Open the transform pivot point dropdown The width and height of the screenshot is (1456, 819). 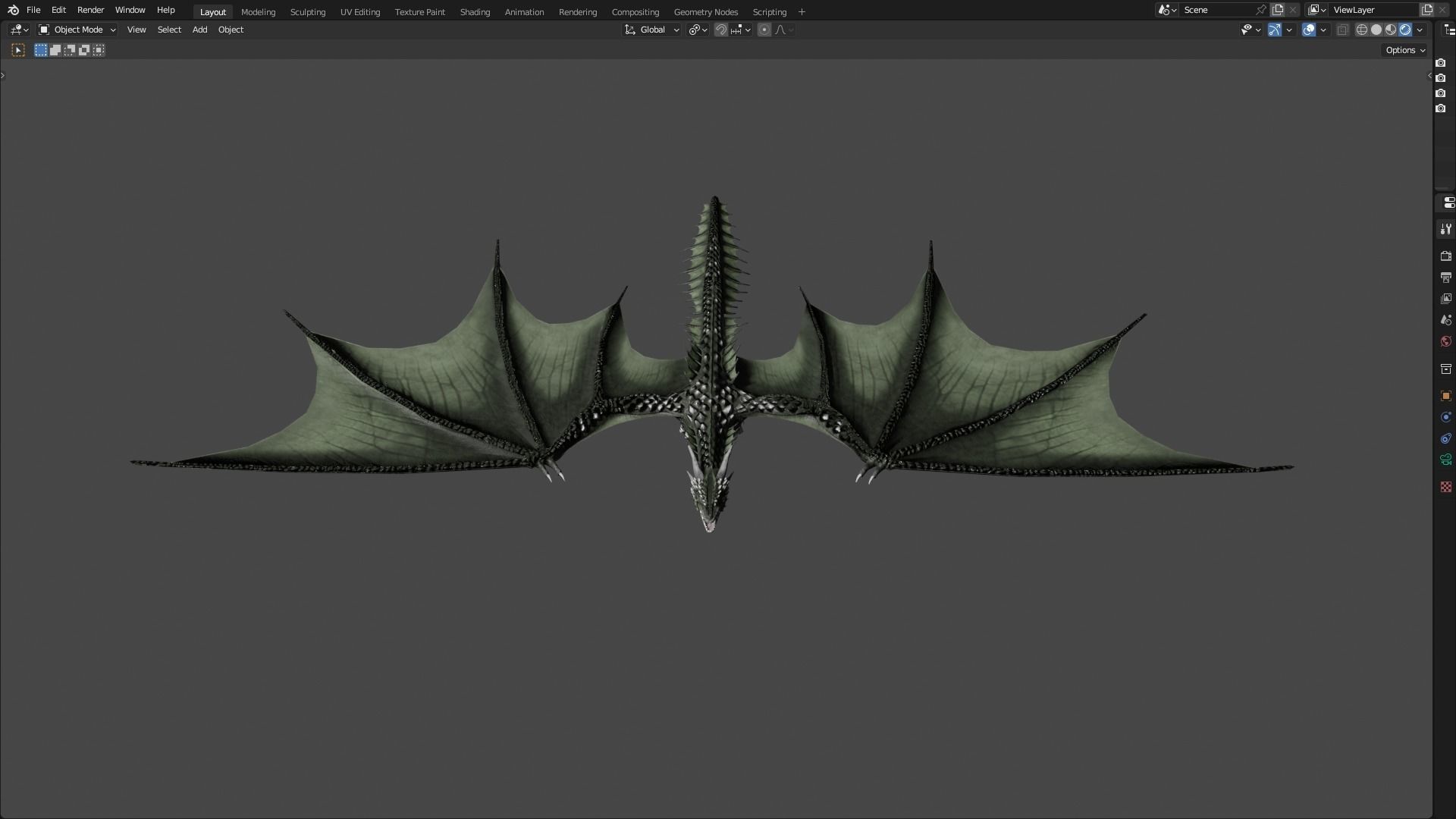point(698,30)
